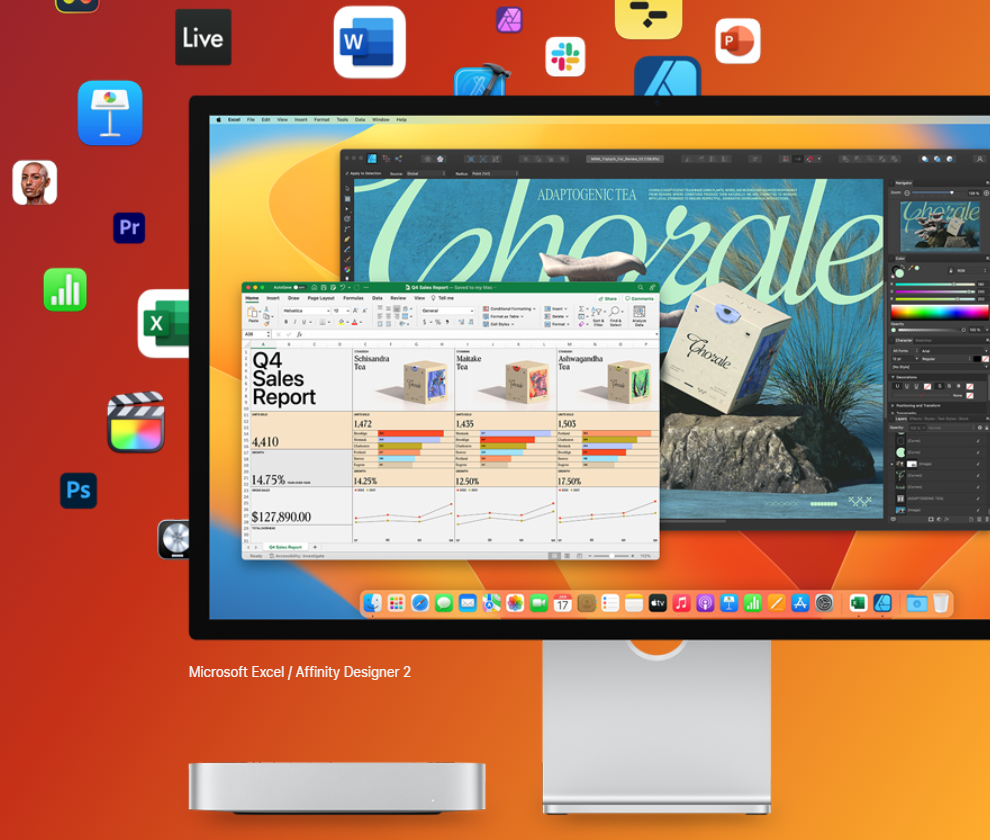Toggle visibility of ADAPTOGENIC TEA layer
This screenshot has height=840, width=990.
click(978, 498)
